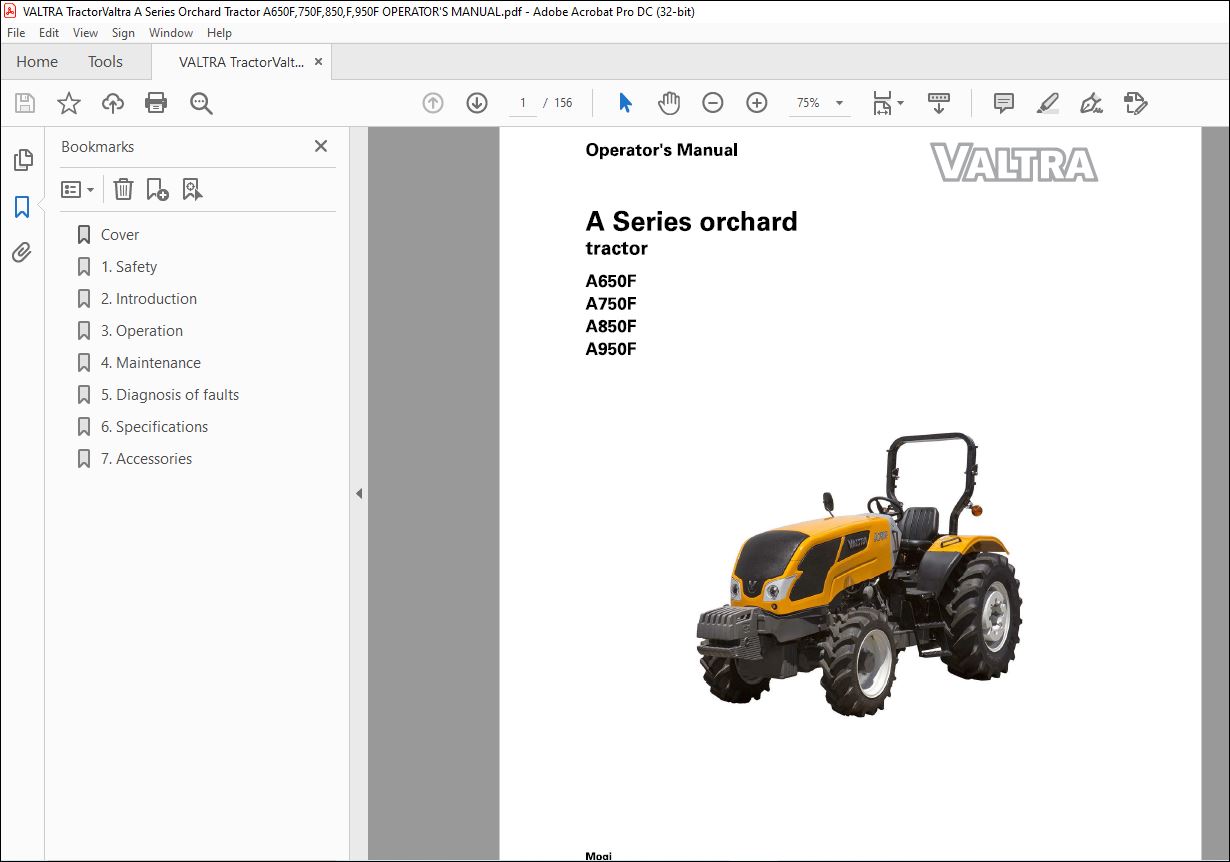Jump to 3. Operation bookmark
The image size is (1230, 862).
coord(142,331)
